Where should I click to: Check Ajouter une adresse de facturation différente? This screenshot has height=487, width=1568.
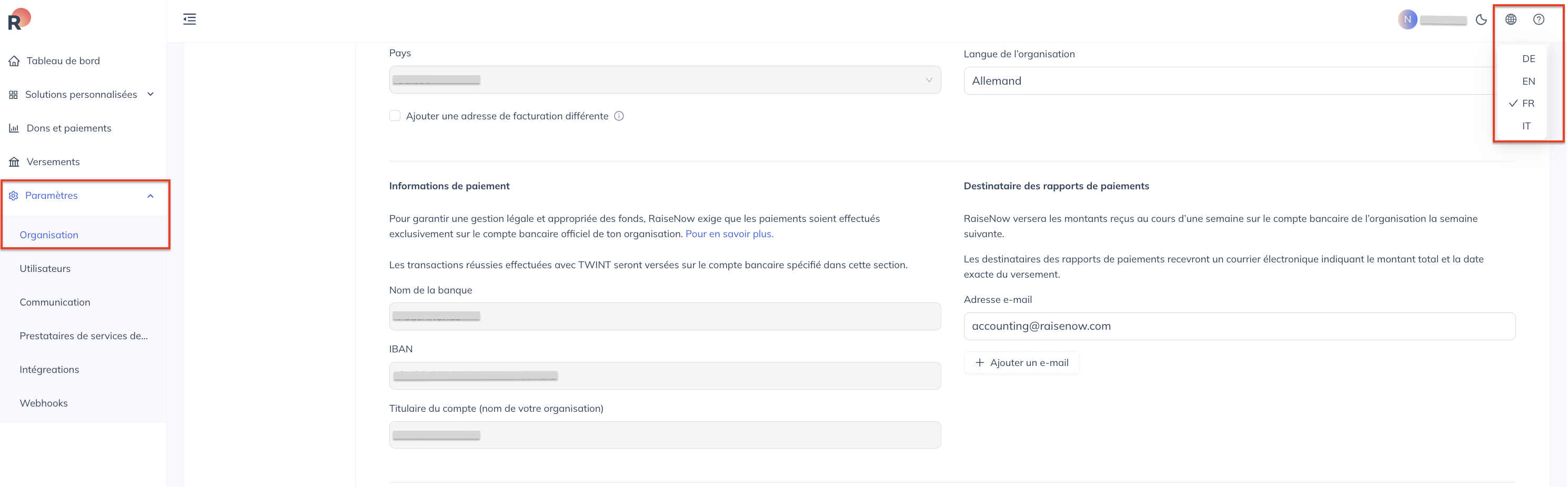coord(395,116)
